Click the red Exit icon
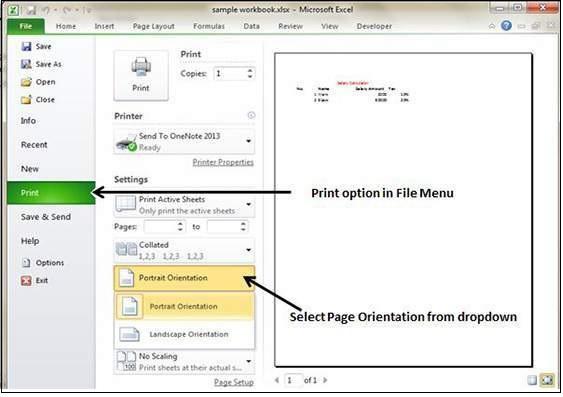The image size is (563, 397). [x=26, y=280]
